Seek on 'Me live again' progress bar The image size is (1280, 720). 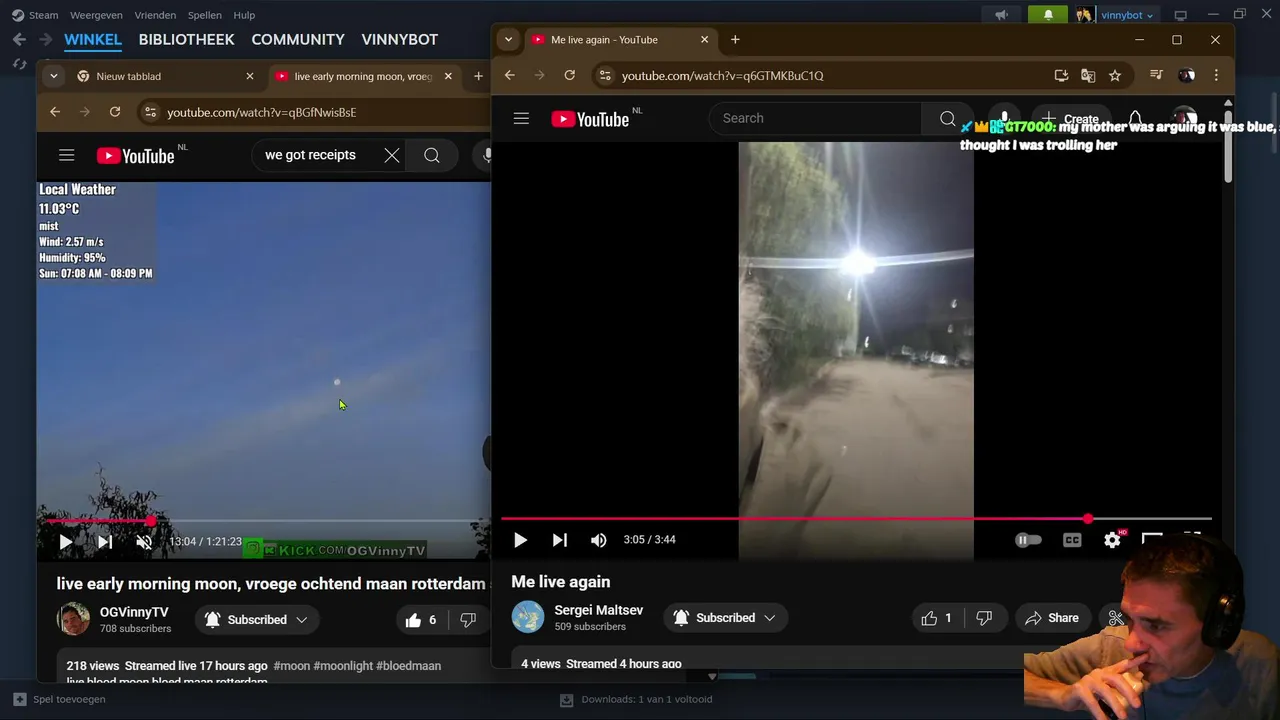856,519
